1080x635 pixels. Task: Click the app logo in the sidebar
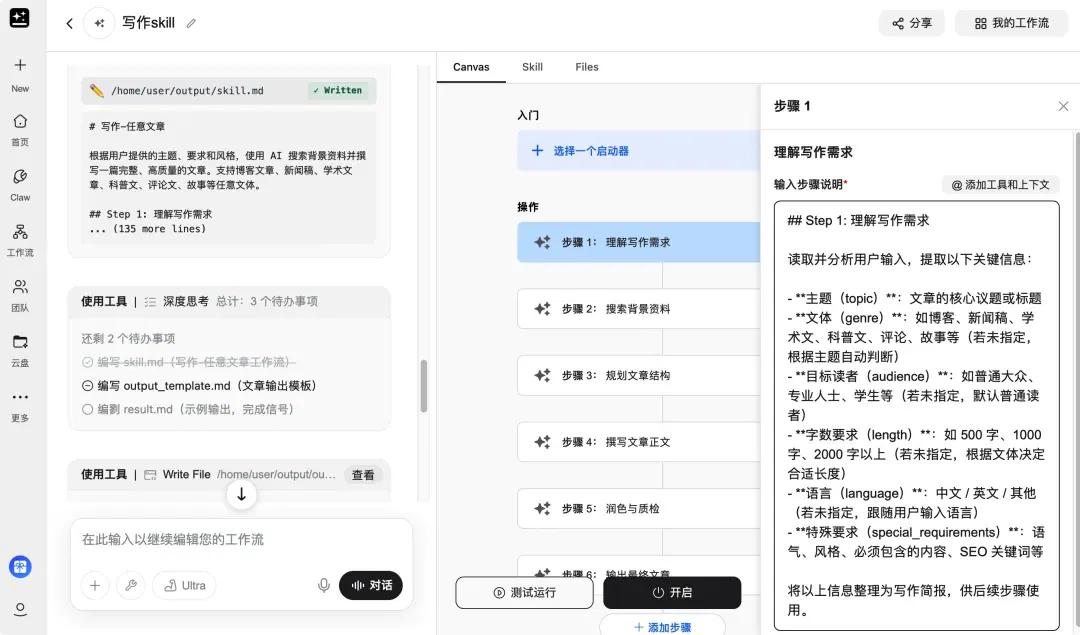coord(19,18)
